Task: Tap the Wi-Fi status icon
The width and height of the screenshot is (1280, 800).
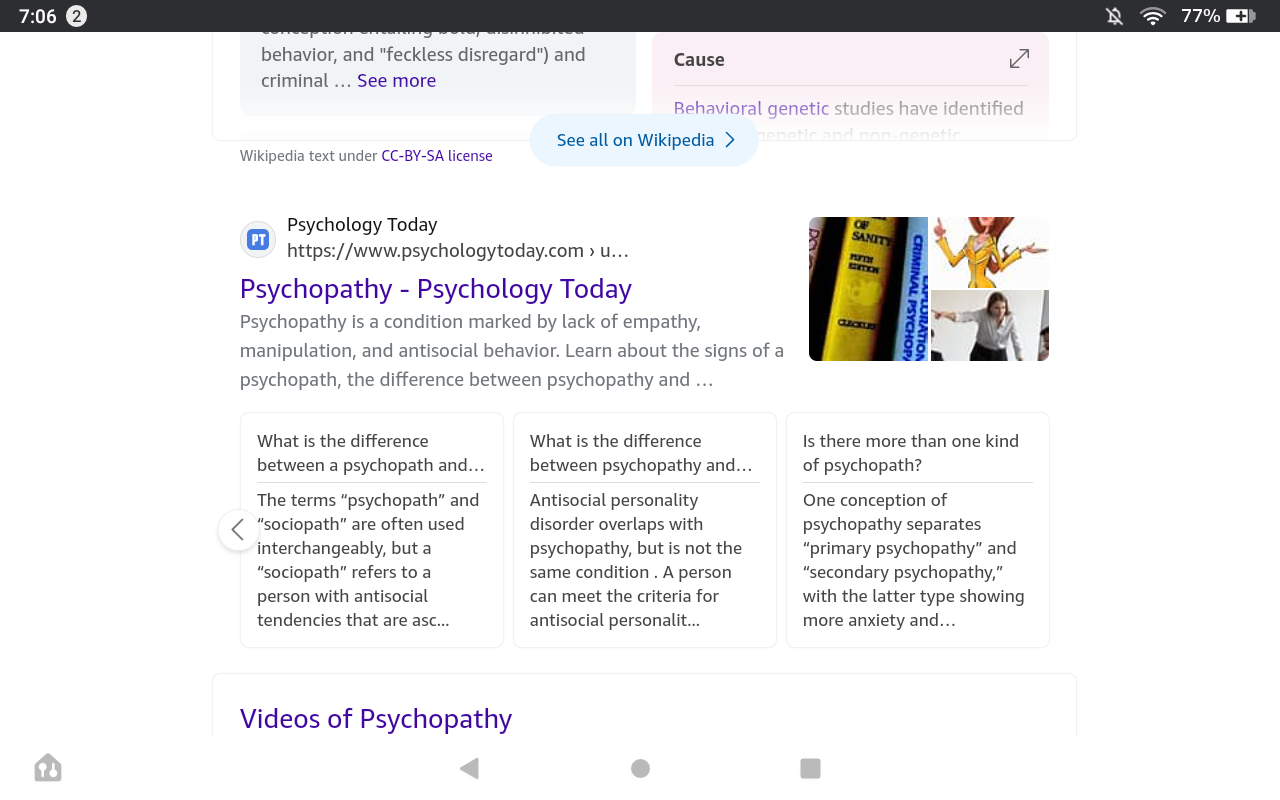Action: (x=1153, y=16)
